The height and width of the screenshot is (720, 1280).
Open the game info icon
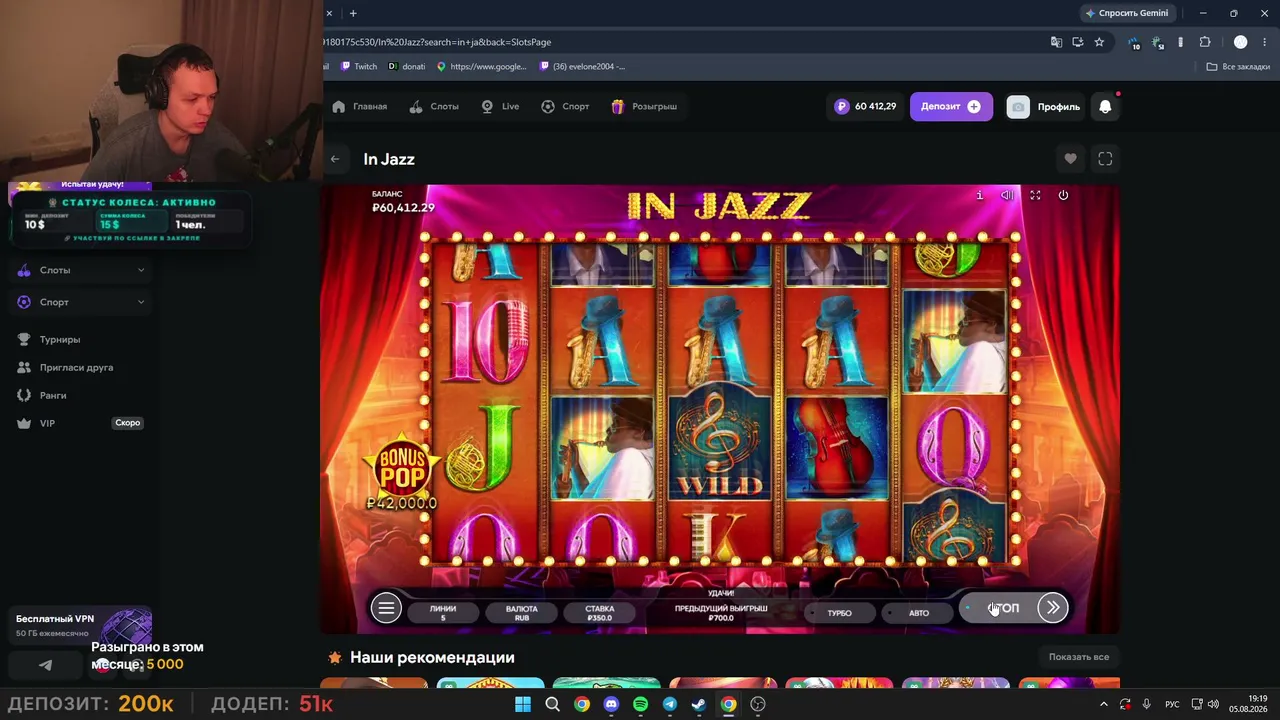pos(979,196)
